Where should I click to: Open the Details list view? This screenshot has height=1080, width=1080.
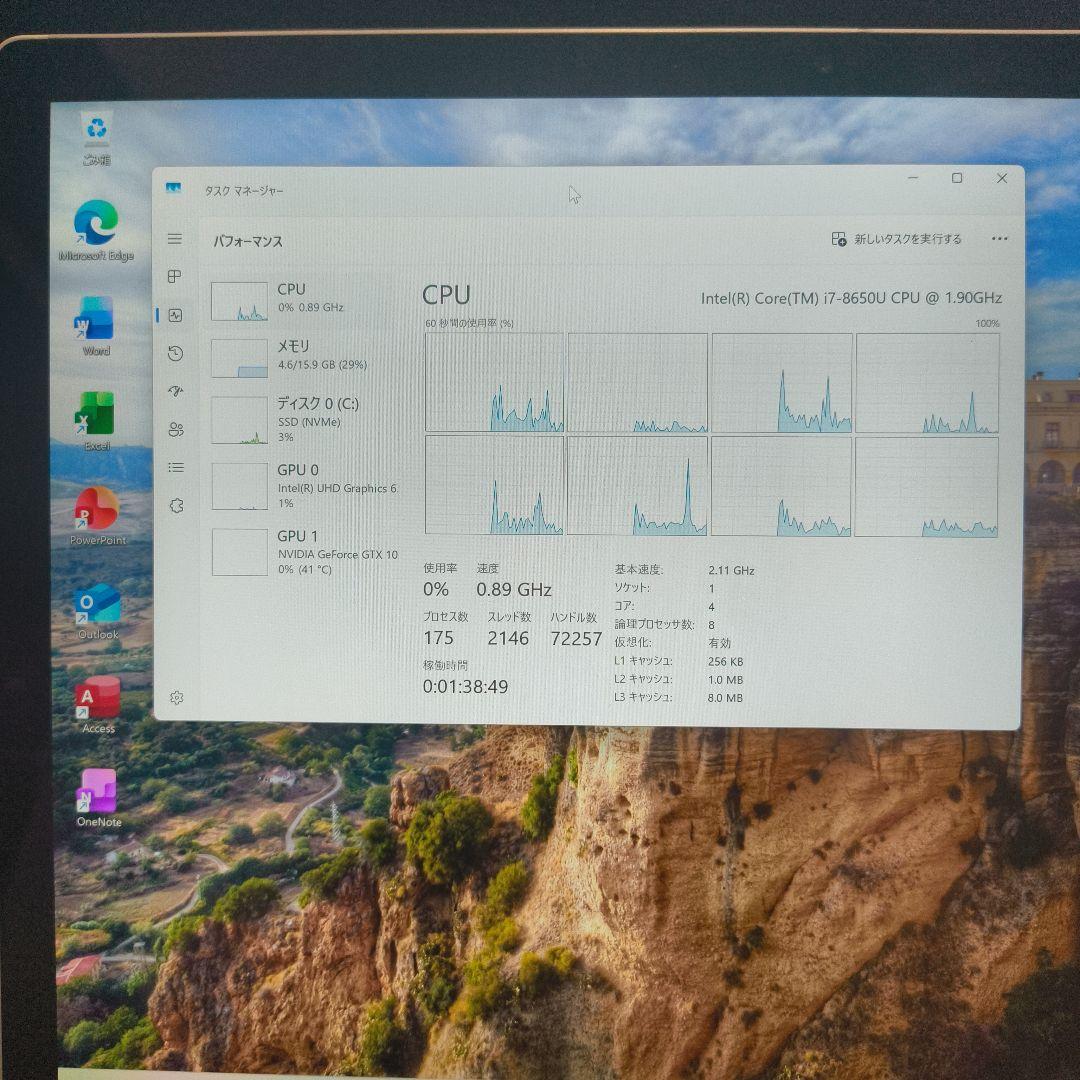175,467
